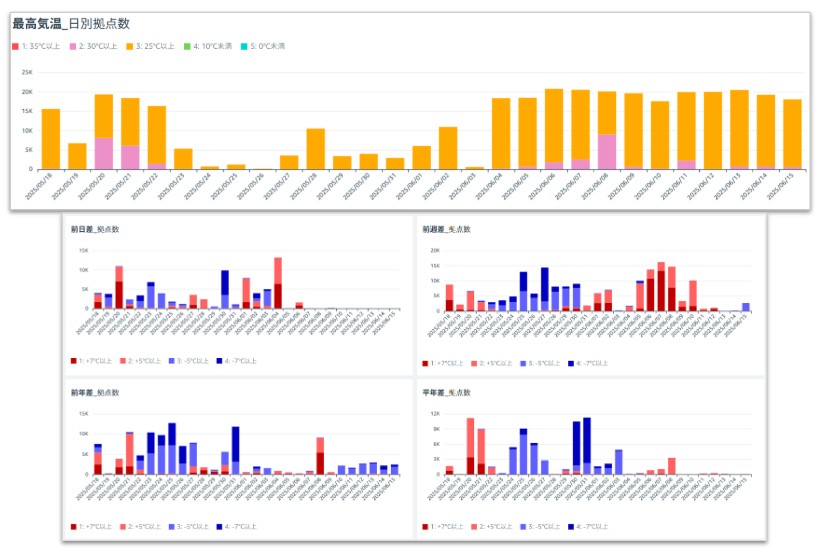Hide the -7℃以上 series in 前日差 chart
Screen dimensions: 819x550
click(x=238, y=360)
